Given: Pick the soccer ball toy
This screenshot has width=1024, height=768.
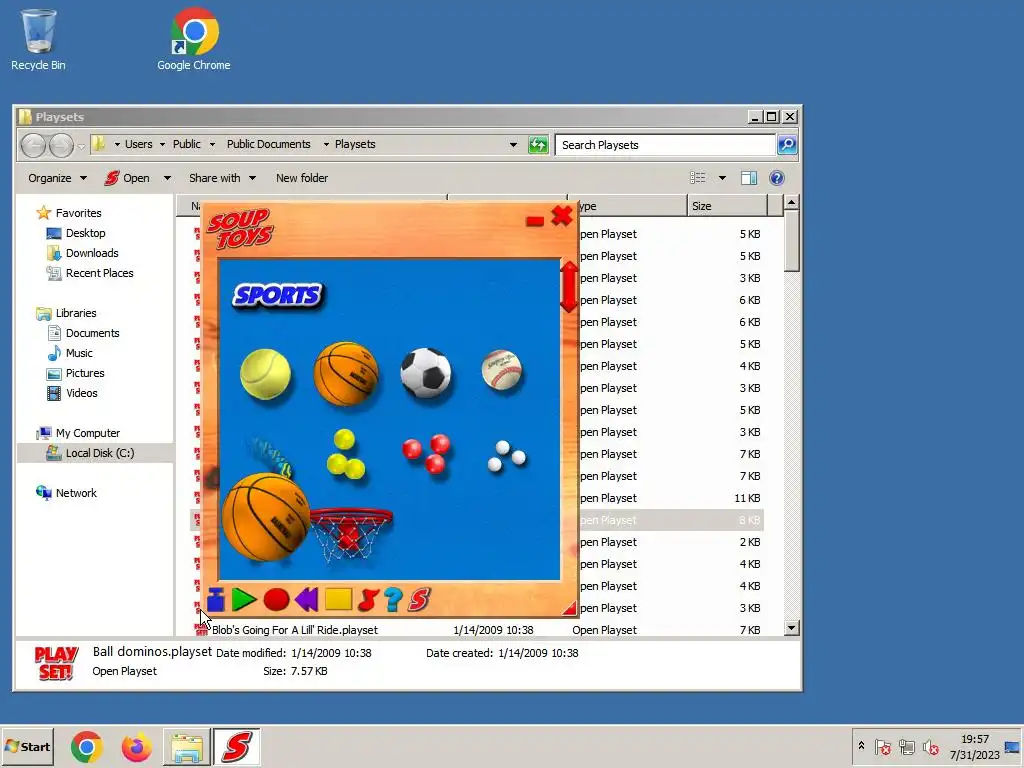Looking at the screenshot, I should [426, 373].
